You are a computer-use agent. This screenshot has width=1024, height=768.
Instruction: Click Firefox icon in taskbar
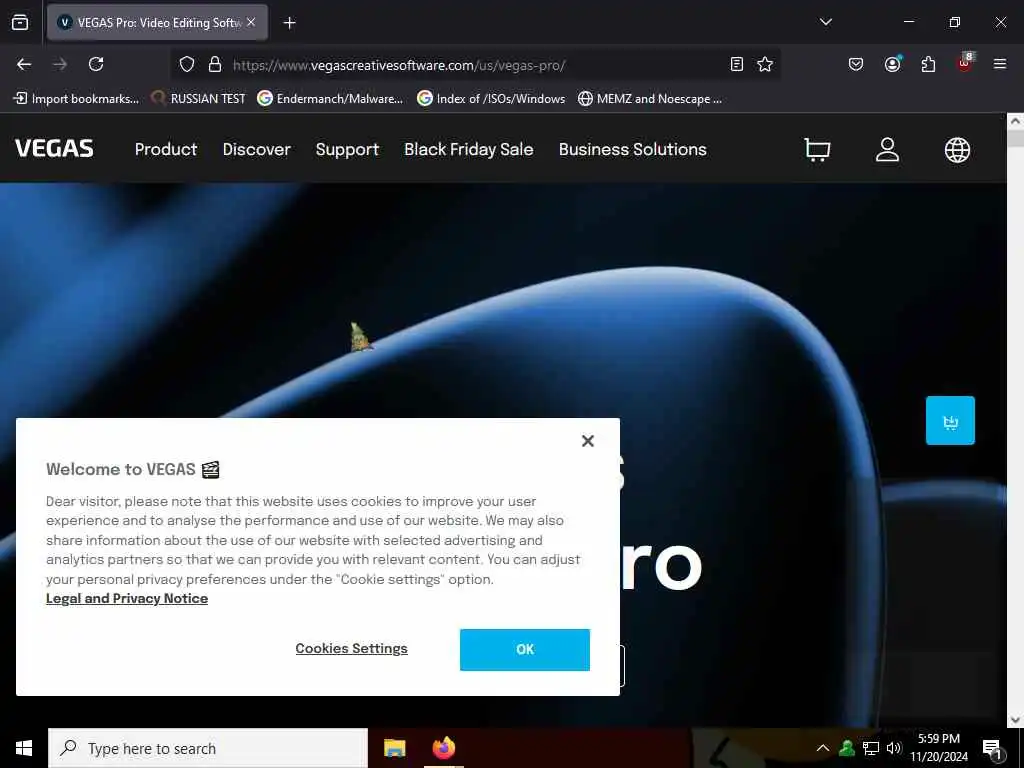[x=444, y=748]
